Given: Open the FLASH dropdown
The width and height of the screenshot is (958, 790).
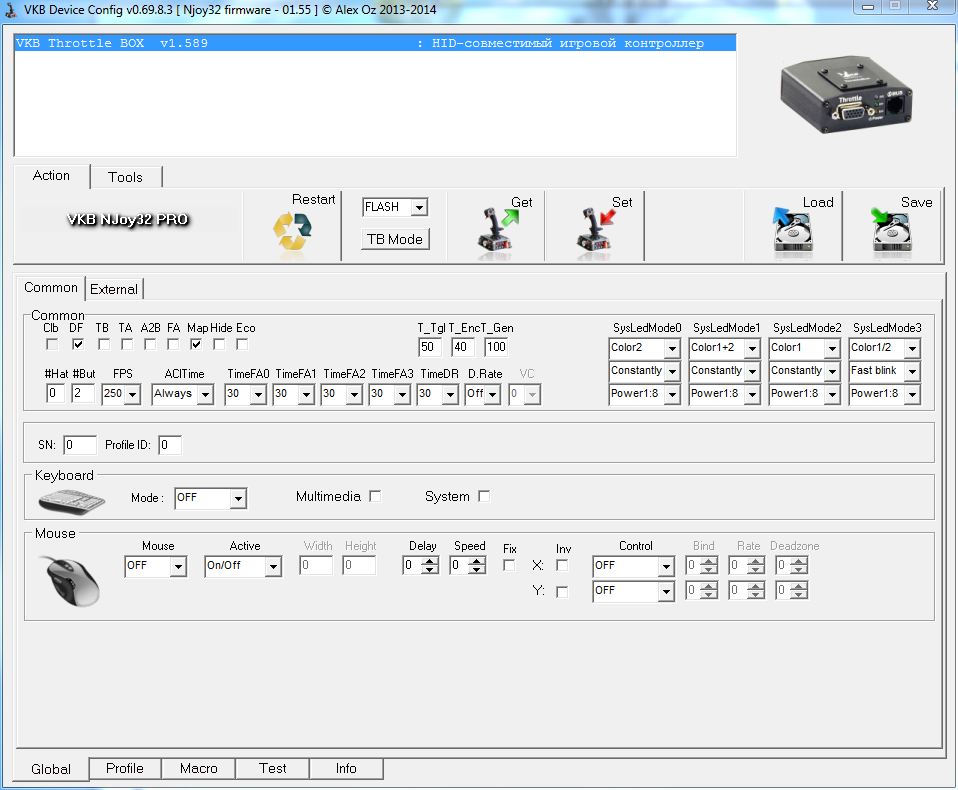Looking at the screenshot, I should point(419,207).
